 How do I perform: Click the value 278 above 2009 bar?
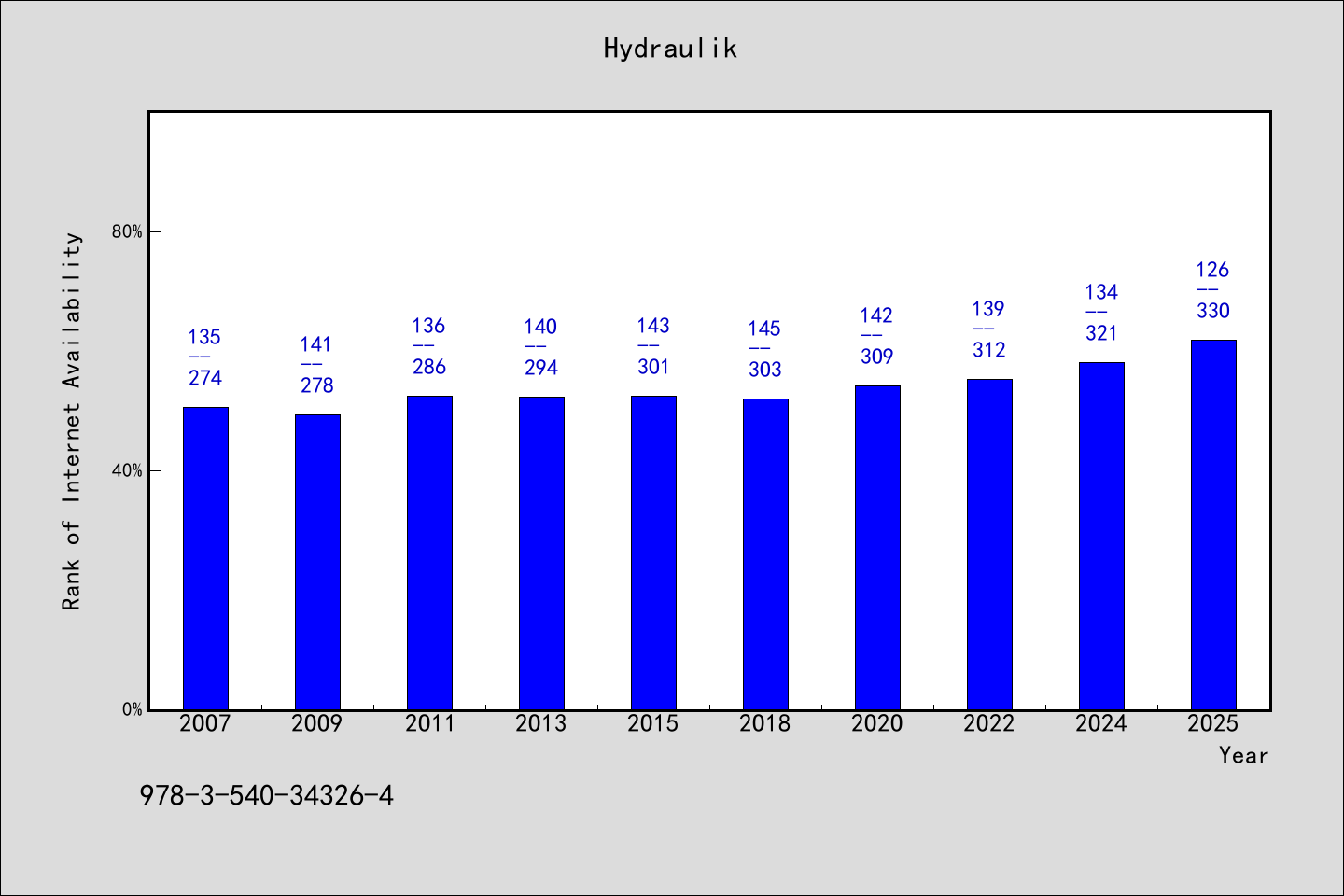pyautogui.click(x=317, y=385)
